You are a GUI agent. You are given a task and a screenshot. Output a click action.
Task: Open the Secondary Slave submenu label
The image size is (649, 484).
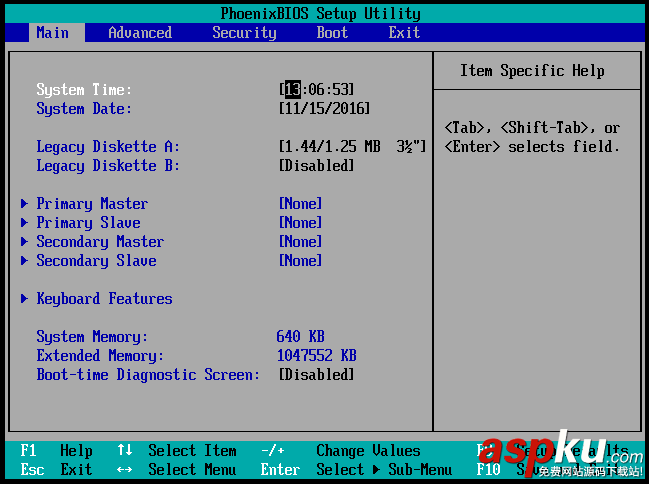96,261
